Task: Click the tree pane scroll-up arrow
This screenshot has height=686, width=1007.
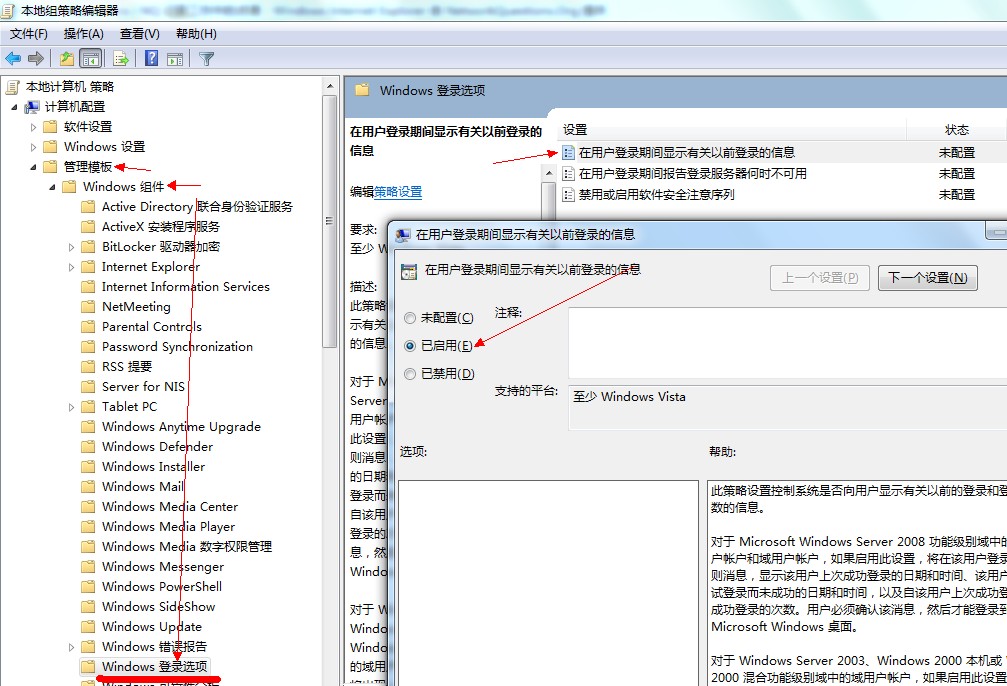Action: point(329,86)
